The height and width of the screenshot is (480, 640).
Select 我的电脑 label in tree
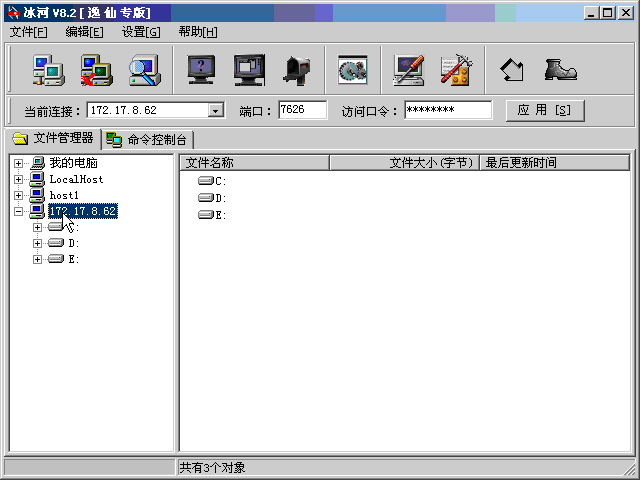click(x=73, y=163)
